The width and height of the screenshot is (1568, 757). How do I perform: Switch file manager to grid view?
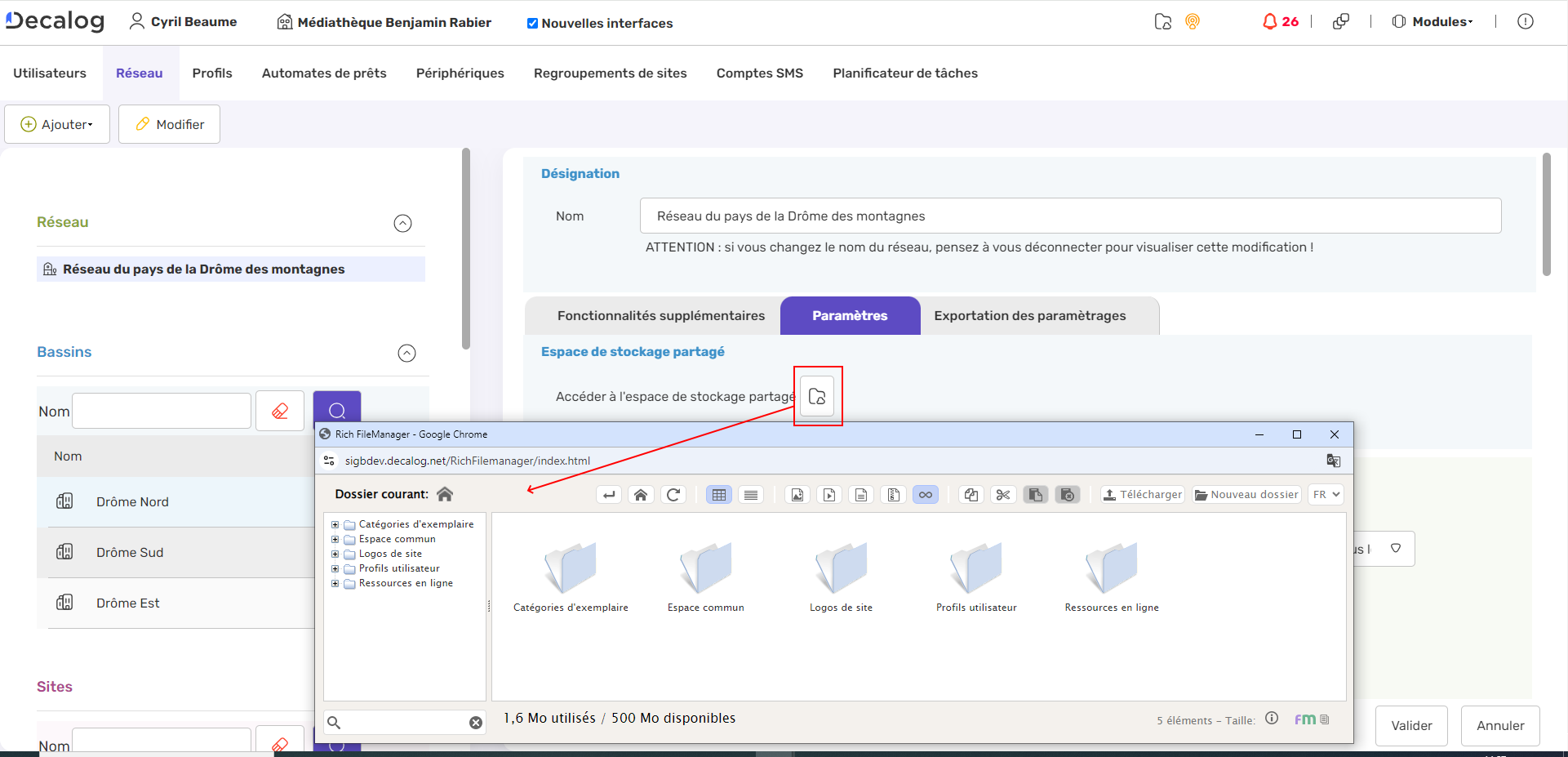coord(719,495)
